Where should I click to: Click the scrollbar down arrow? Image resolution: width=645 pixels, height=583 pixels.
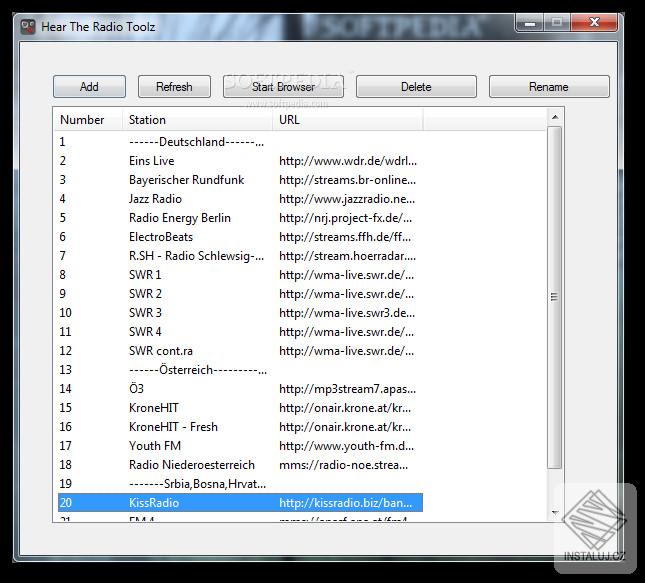coord(555,512)
